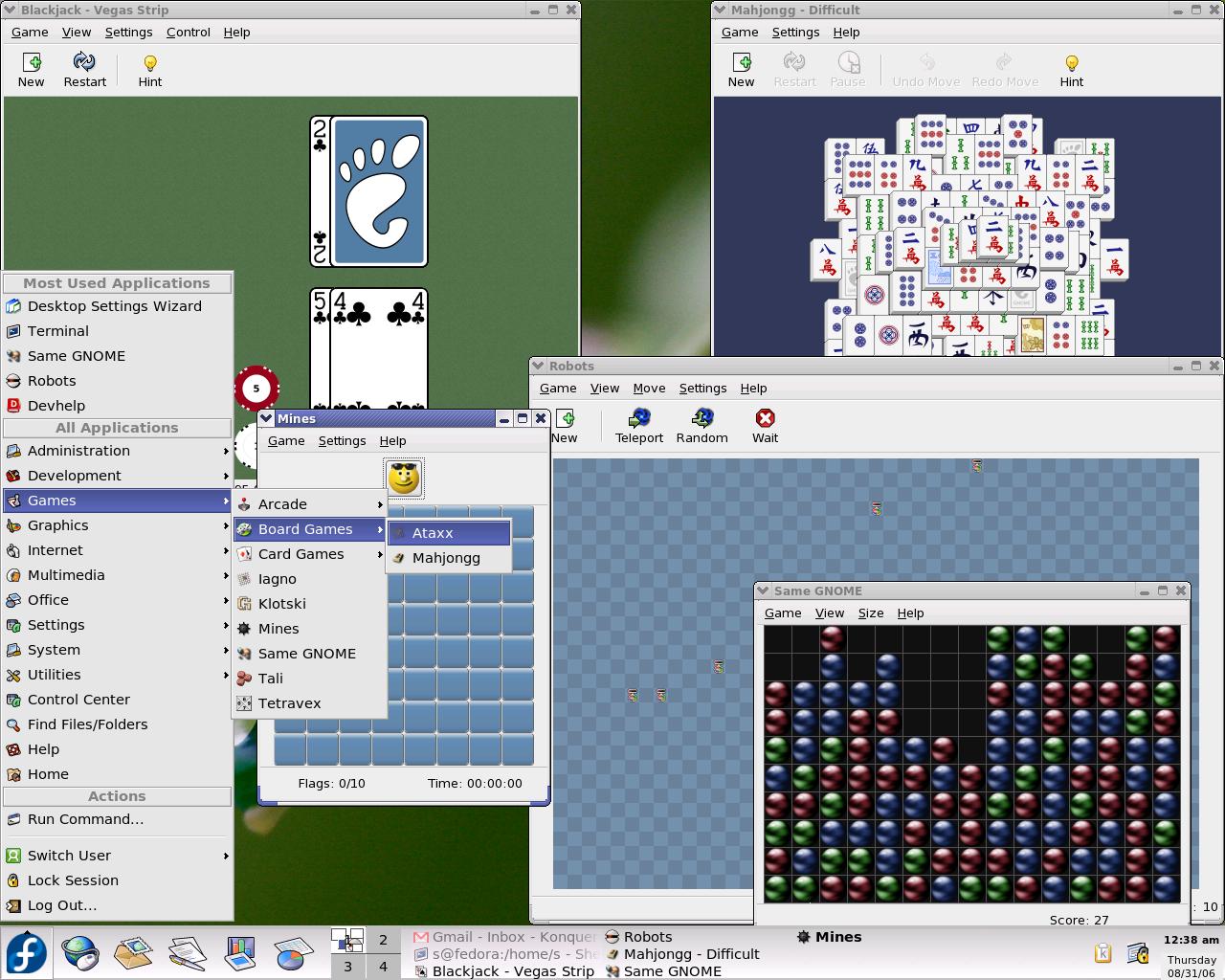Expand the Office submenu
Viewport: 1225px width, 980px height.
click(117, 600)
